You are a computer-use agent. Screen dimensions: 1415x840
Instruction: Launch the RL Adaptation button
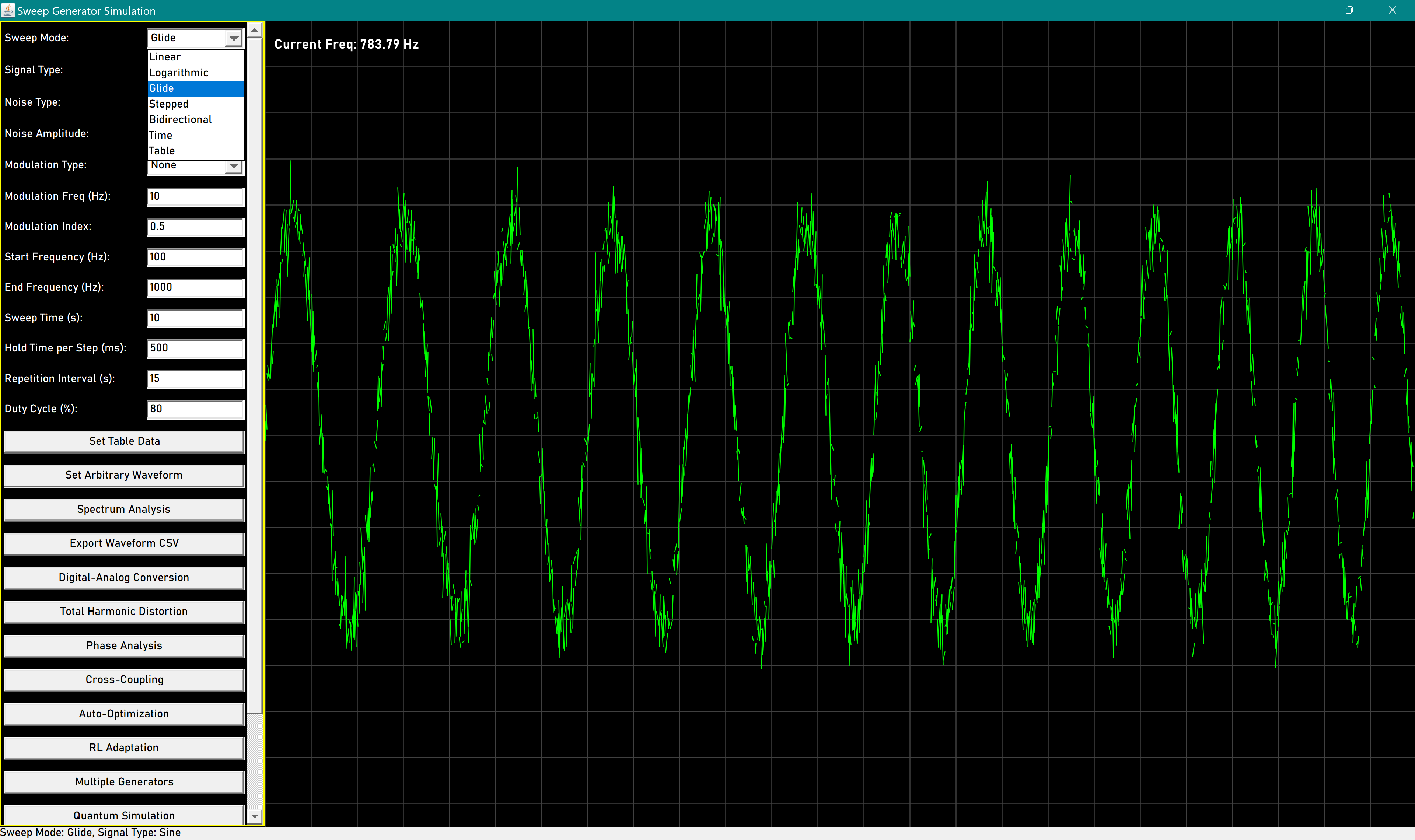(124, 748)
